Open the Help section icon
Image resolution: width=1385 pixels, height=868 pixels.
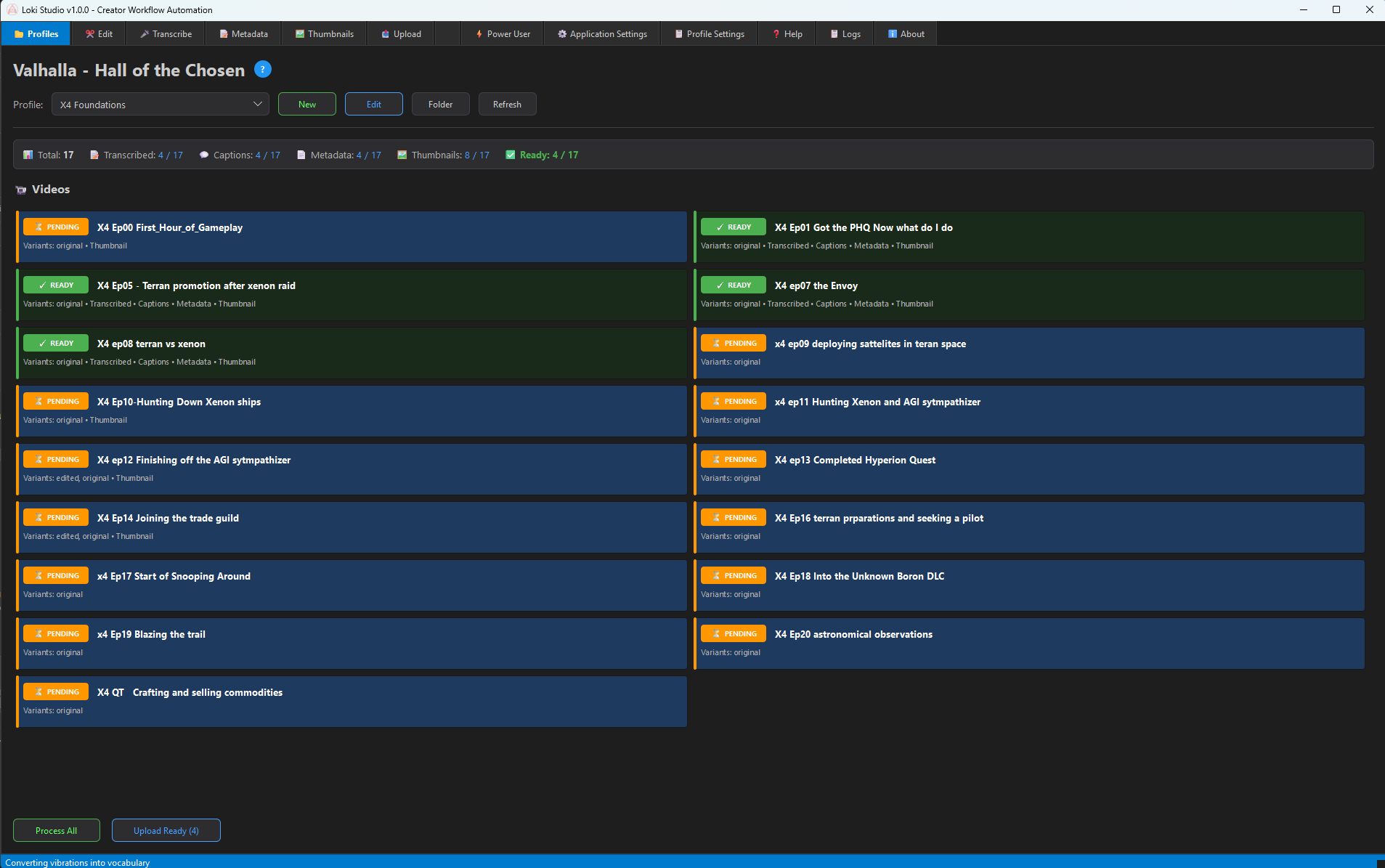(x=775, y=33)
